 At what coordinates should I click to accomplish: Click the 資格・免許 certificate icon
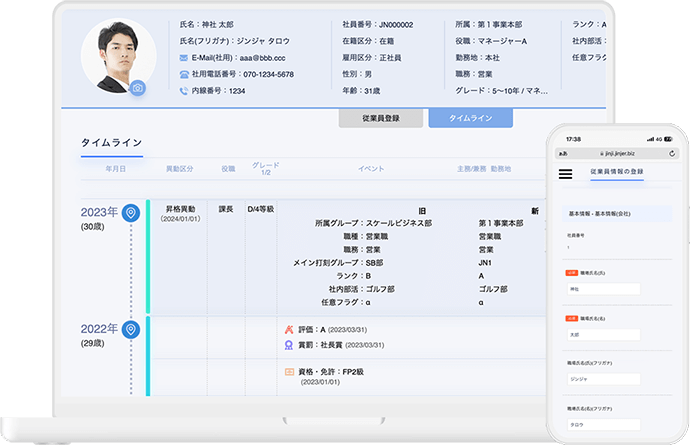pos(289,371)
